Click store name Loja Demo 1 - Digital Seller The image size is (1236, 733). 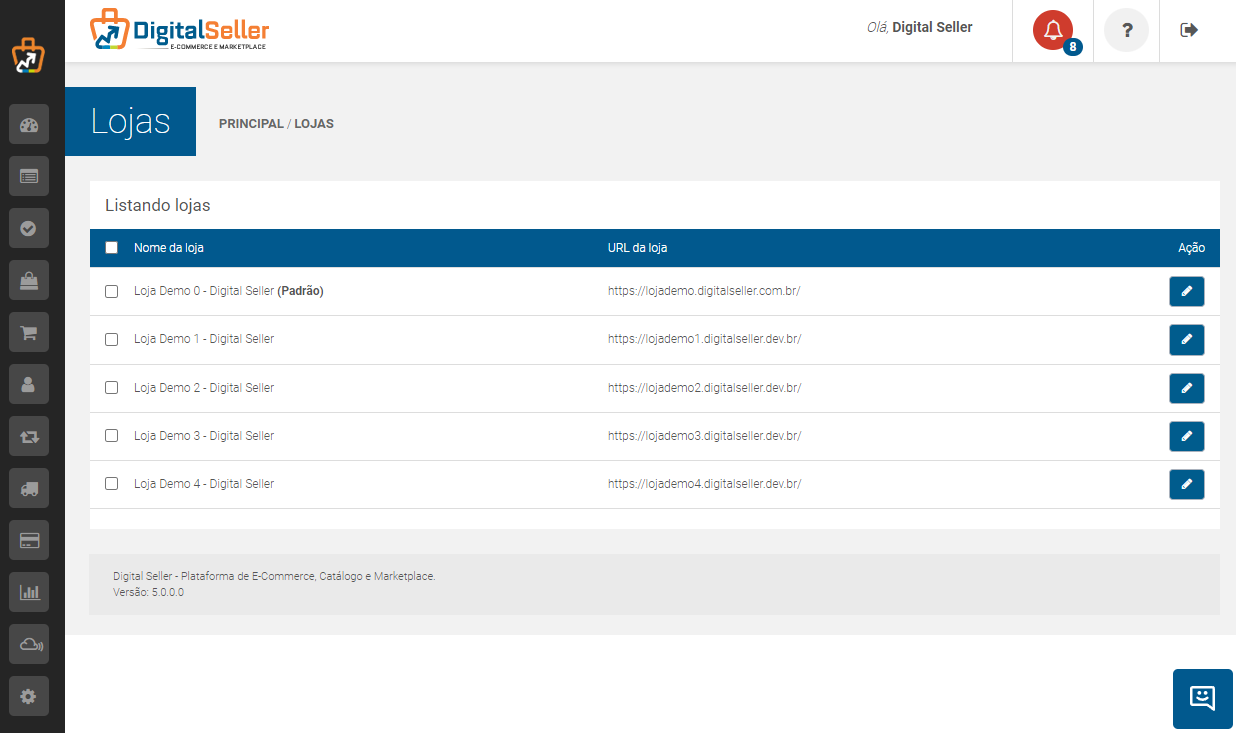[x=204, y=339]
